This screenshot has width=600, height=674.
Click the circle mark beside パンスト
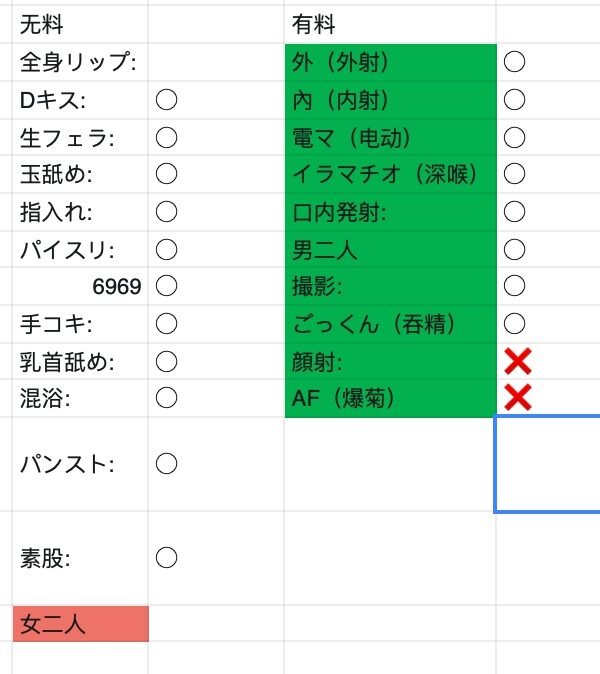click(167, 463)
